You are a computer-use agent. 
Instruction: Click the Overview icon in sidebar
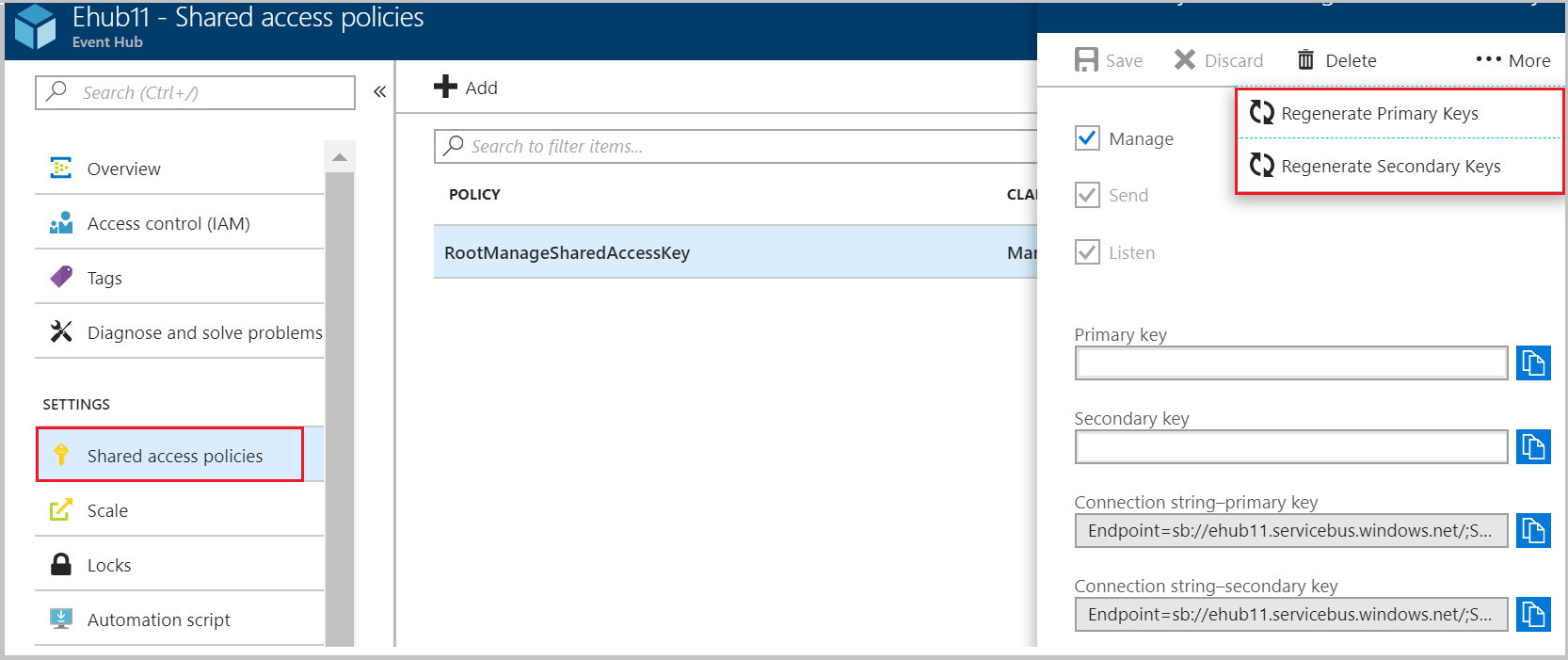click(x=61, y=168)
